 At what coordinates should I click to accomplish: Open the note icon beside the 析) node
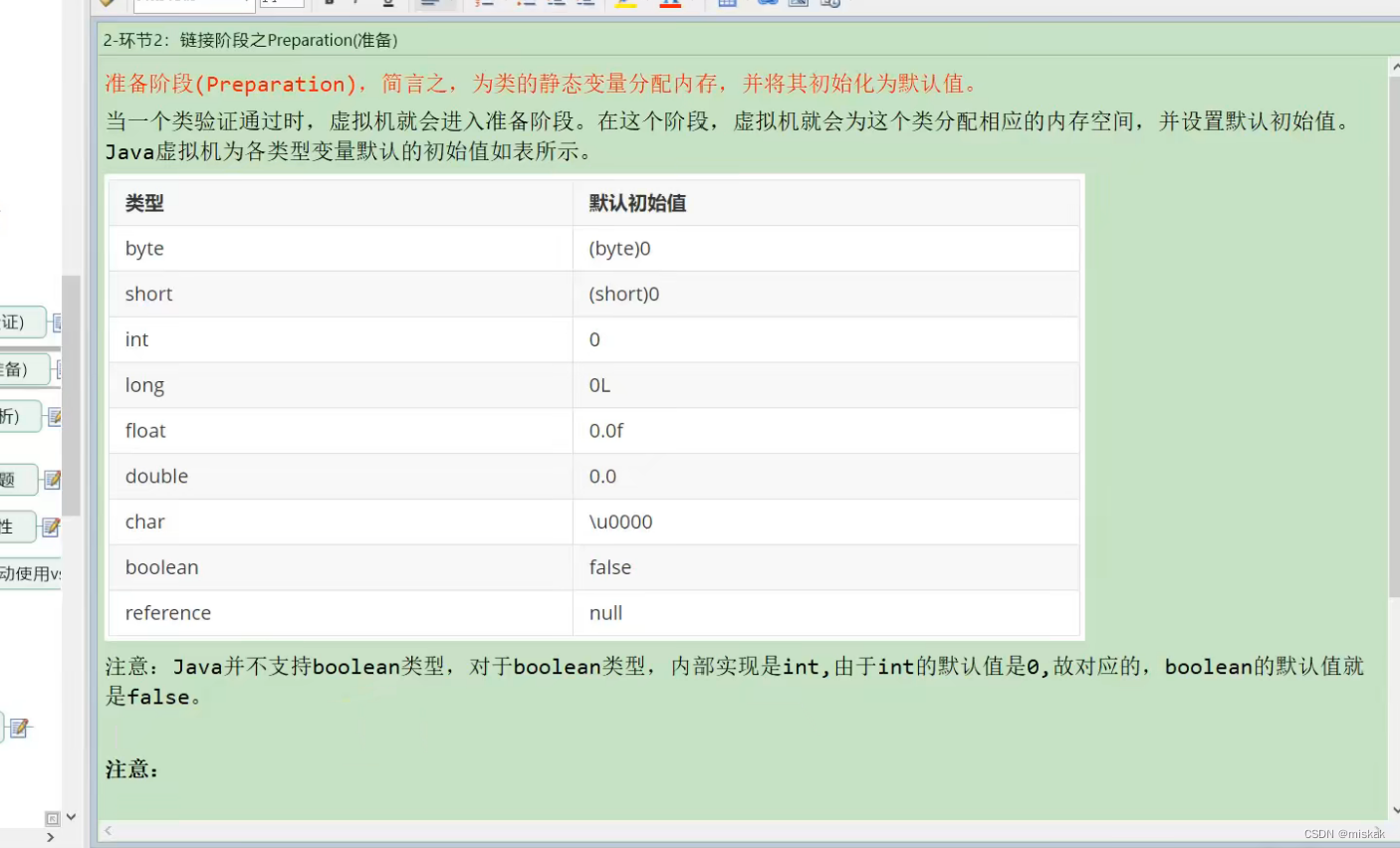[55, 417]
